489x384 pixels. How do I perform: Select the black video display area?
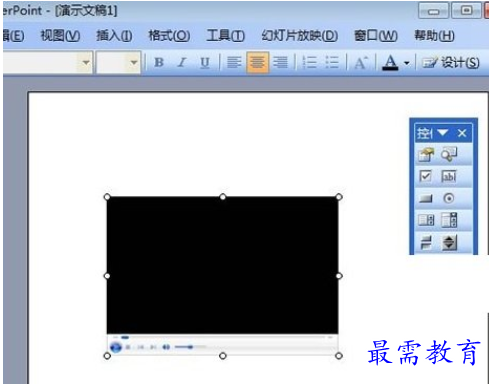222,265
